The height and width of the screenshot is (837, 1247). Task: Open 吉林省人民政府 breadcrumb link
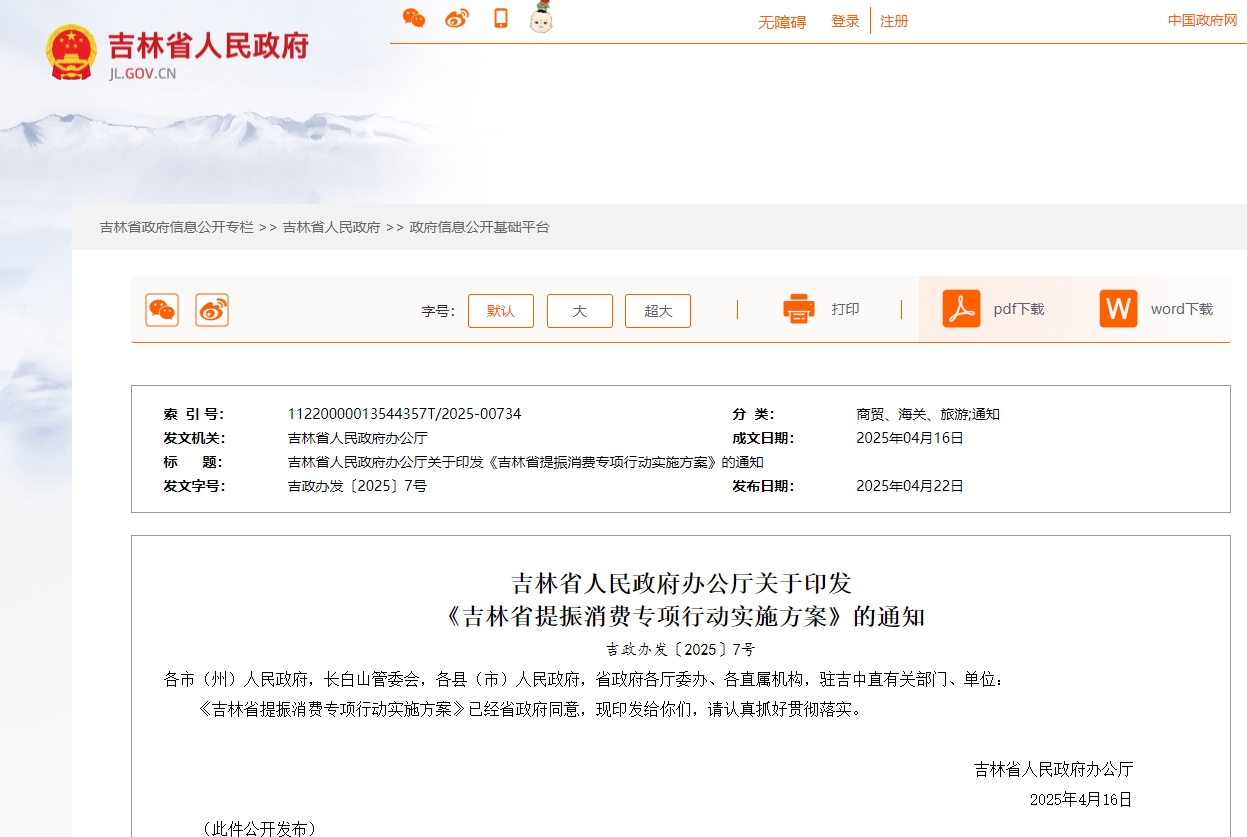[x=331, y=227]
